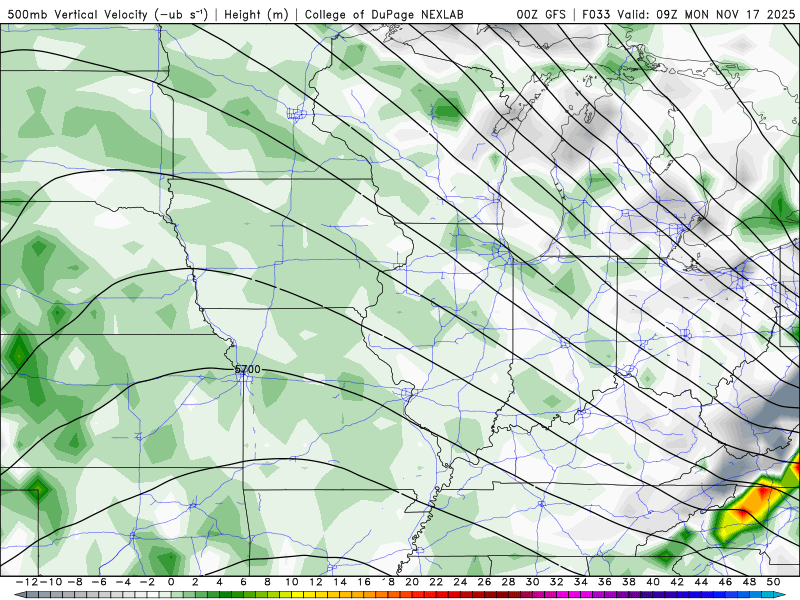This screenshot has width=800, height=600.
Task: Click the '22' colorbar scale label
Action: click(436, 582)
